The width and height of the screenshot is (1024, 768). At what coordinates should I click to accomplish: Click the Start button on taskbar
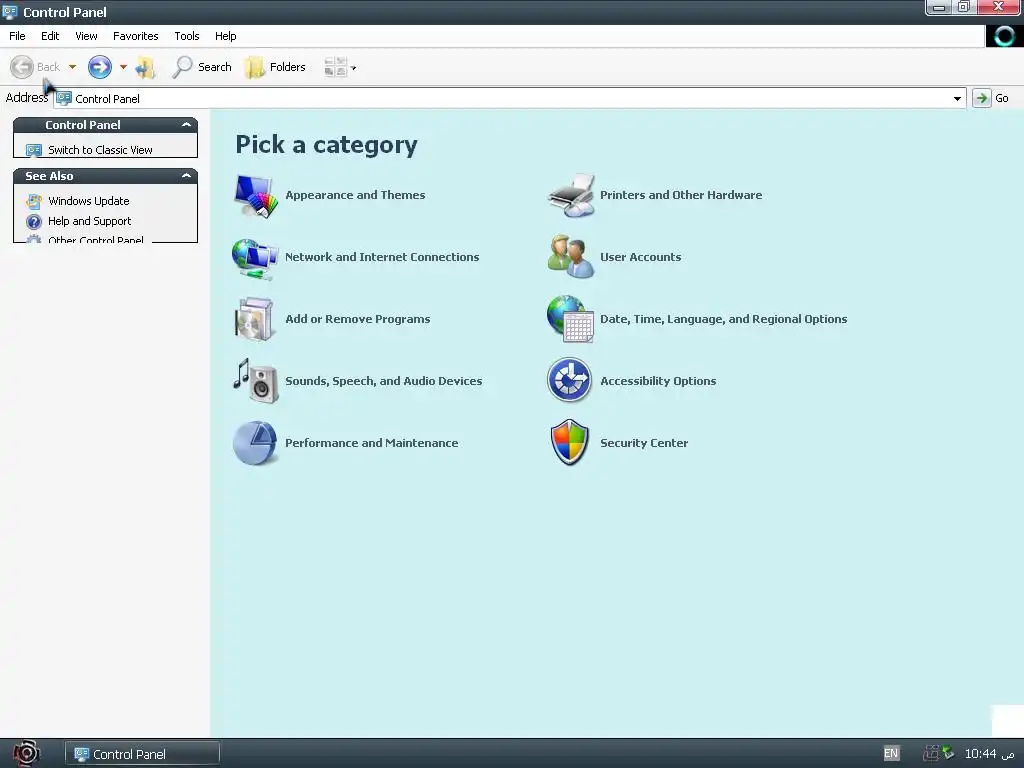pos(26,754)
